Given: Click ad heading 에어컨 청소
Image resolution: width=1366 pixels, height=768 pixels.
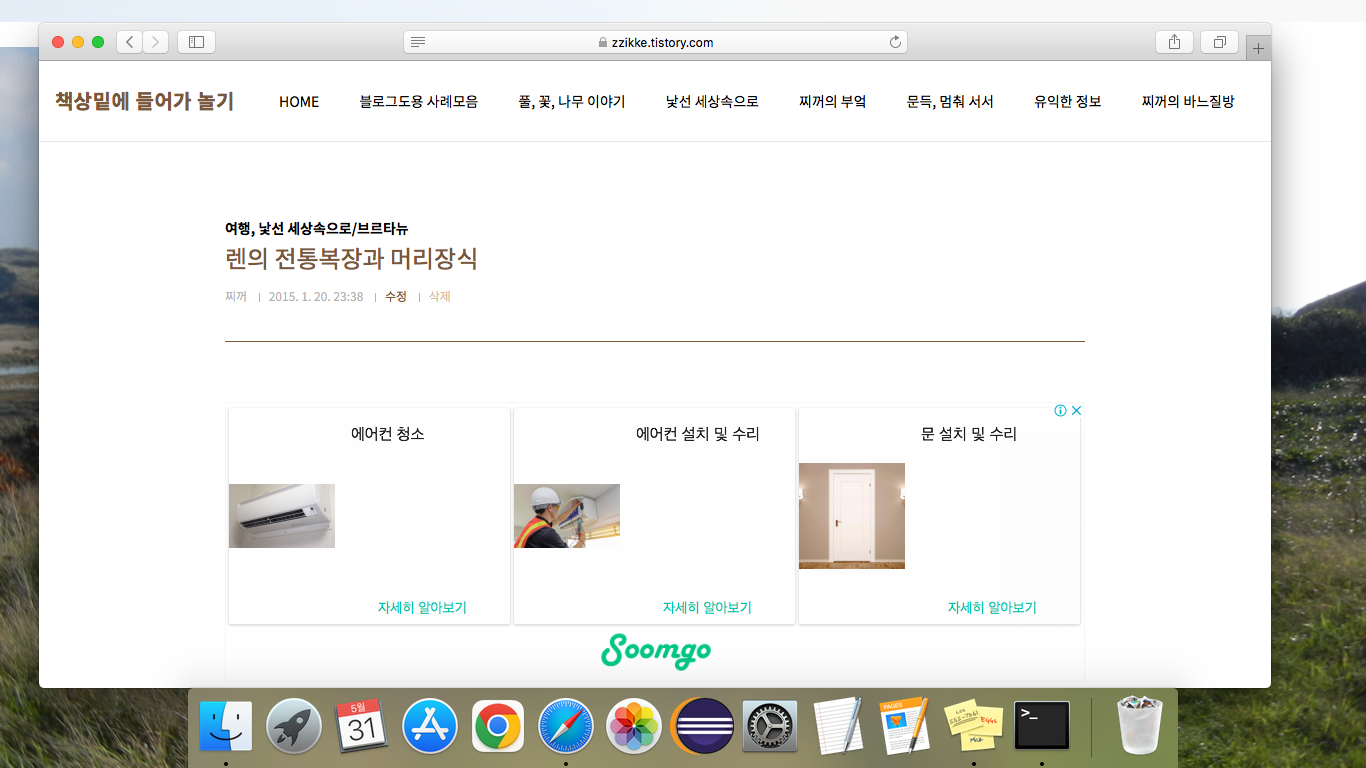Looking at the screenshot, I should 388,434.
